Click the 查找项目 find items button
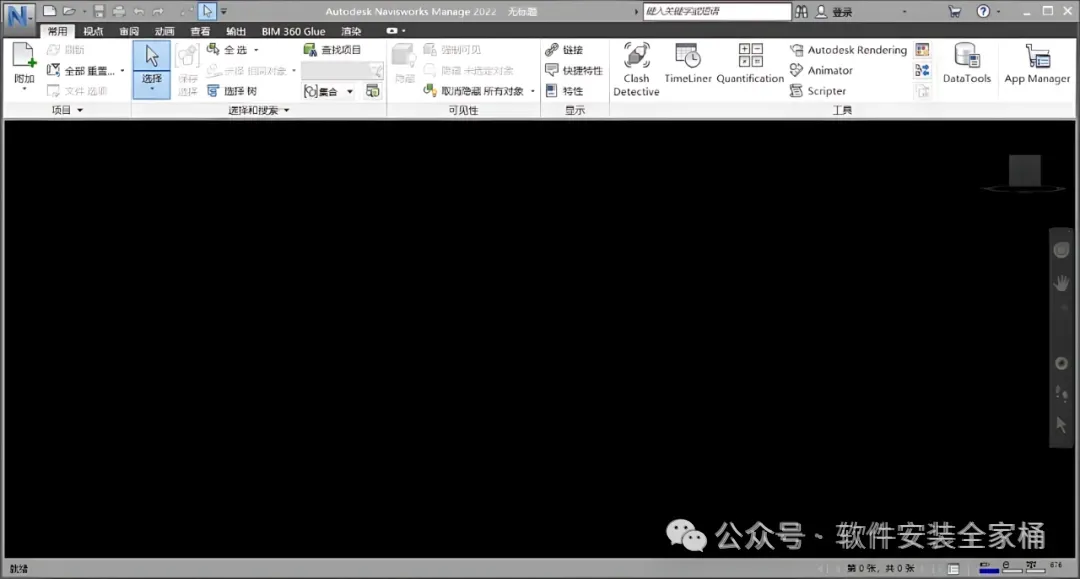 tap(333, 50)
